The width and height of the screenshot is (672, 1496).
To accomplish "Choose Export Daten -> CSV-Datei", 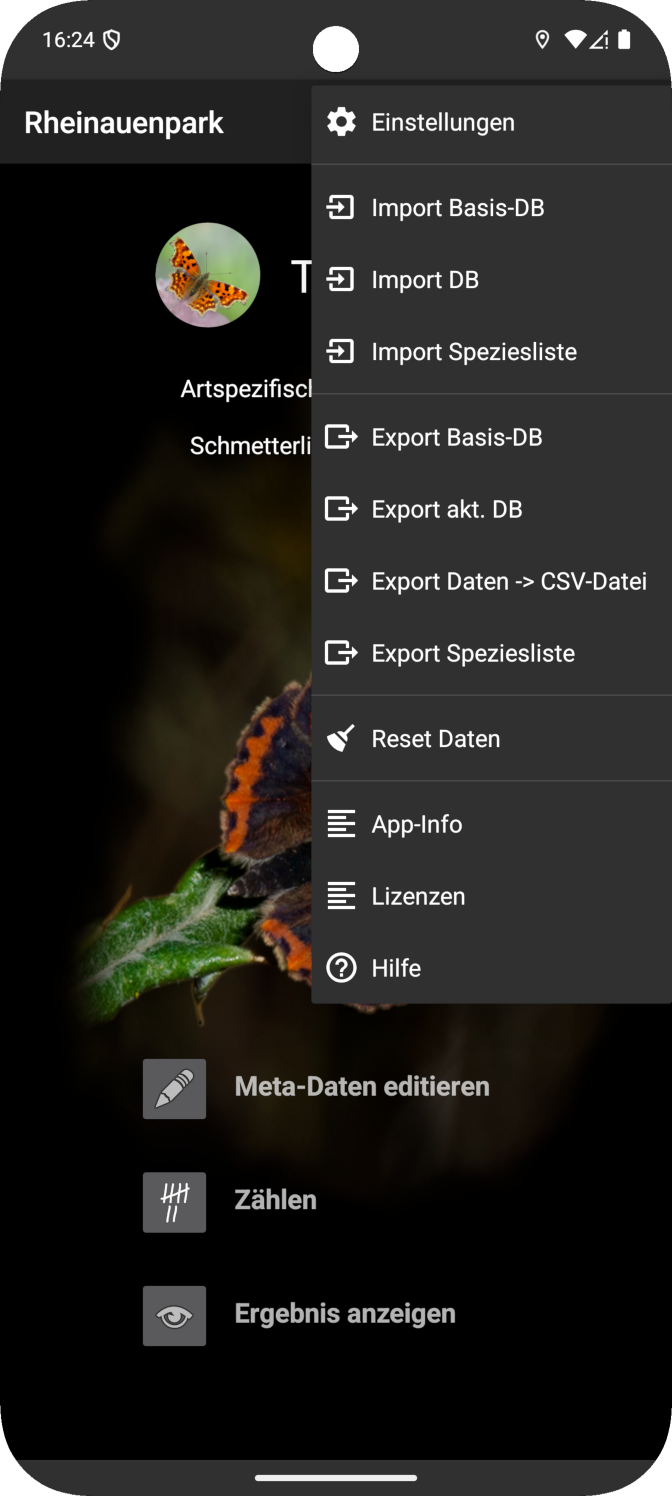I will click(x=509, y=581).
